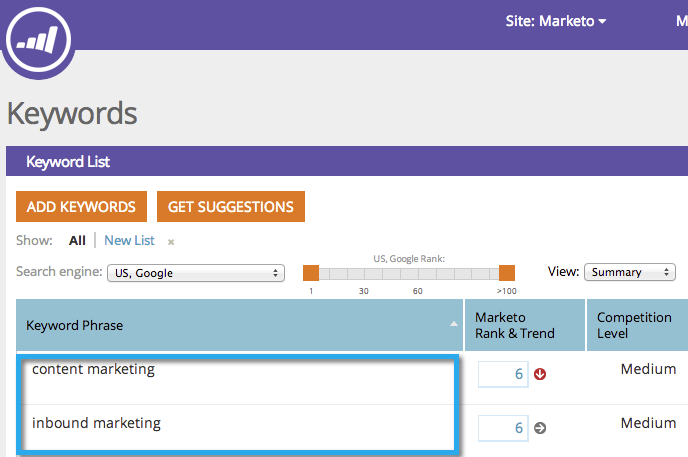Image resolution: width=688 pixels, height=457 pixels.
Task: Click the gray right trend arrow icon
Action: pos(540,428)
